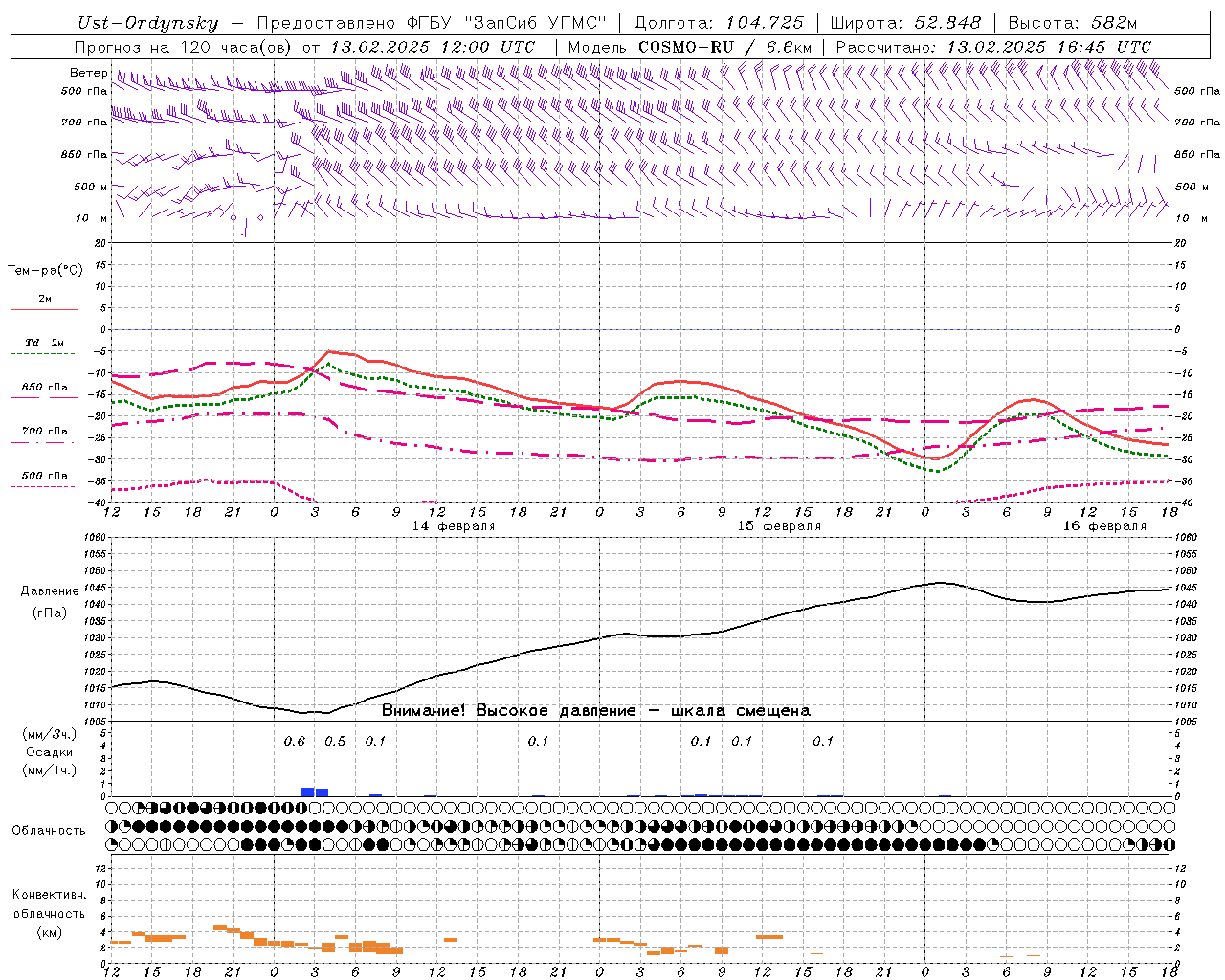The width and height of the screenshot is (1225, 980).
Task: Click the 'Td 2м' dew point legend entry
Action: point(45,343)
